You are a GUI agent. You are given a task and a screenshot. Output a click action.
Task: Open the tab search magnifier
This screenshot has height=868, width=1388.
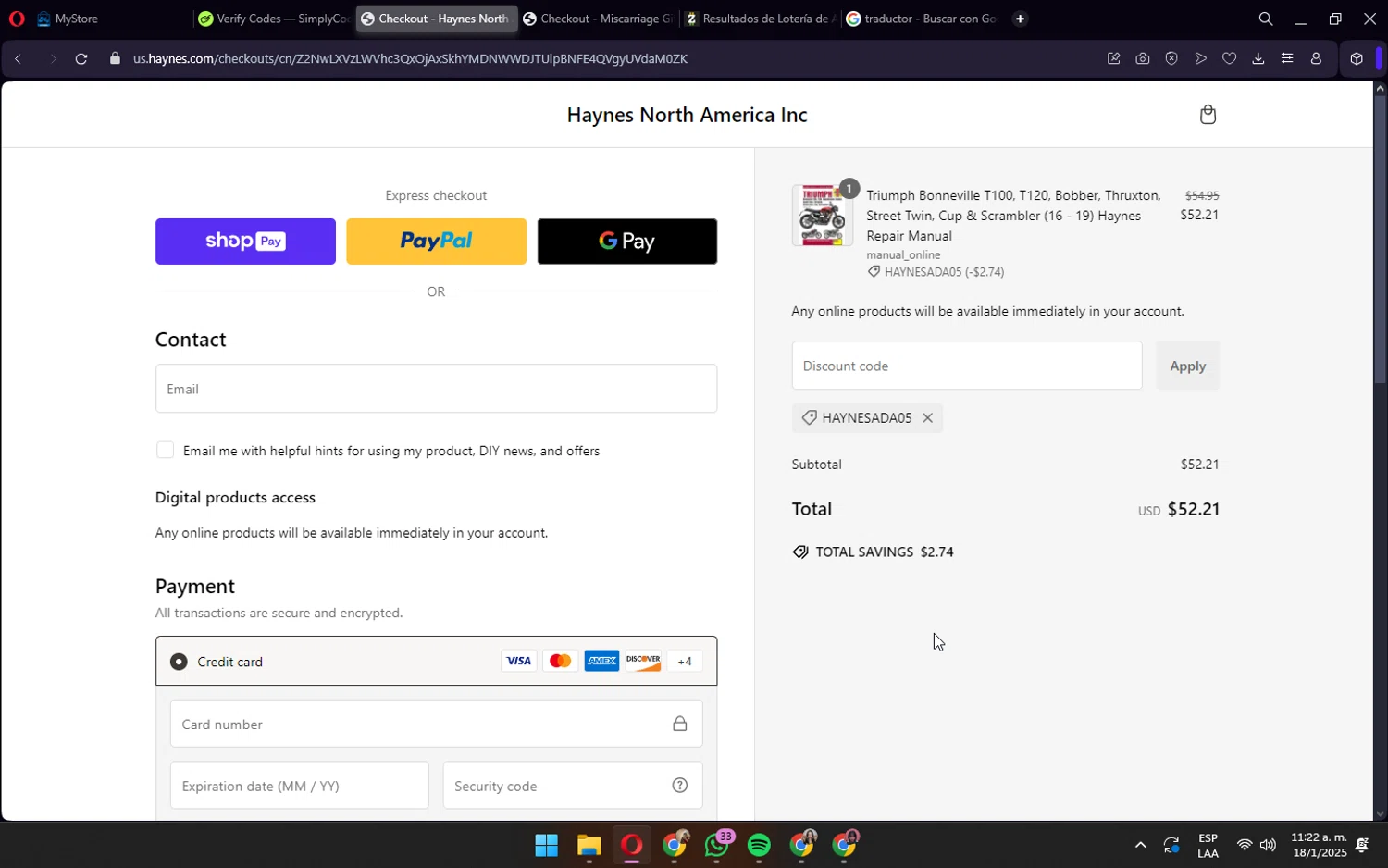pos(1266,19)
